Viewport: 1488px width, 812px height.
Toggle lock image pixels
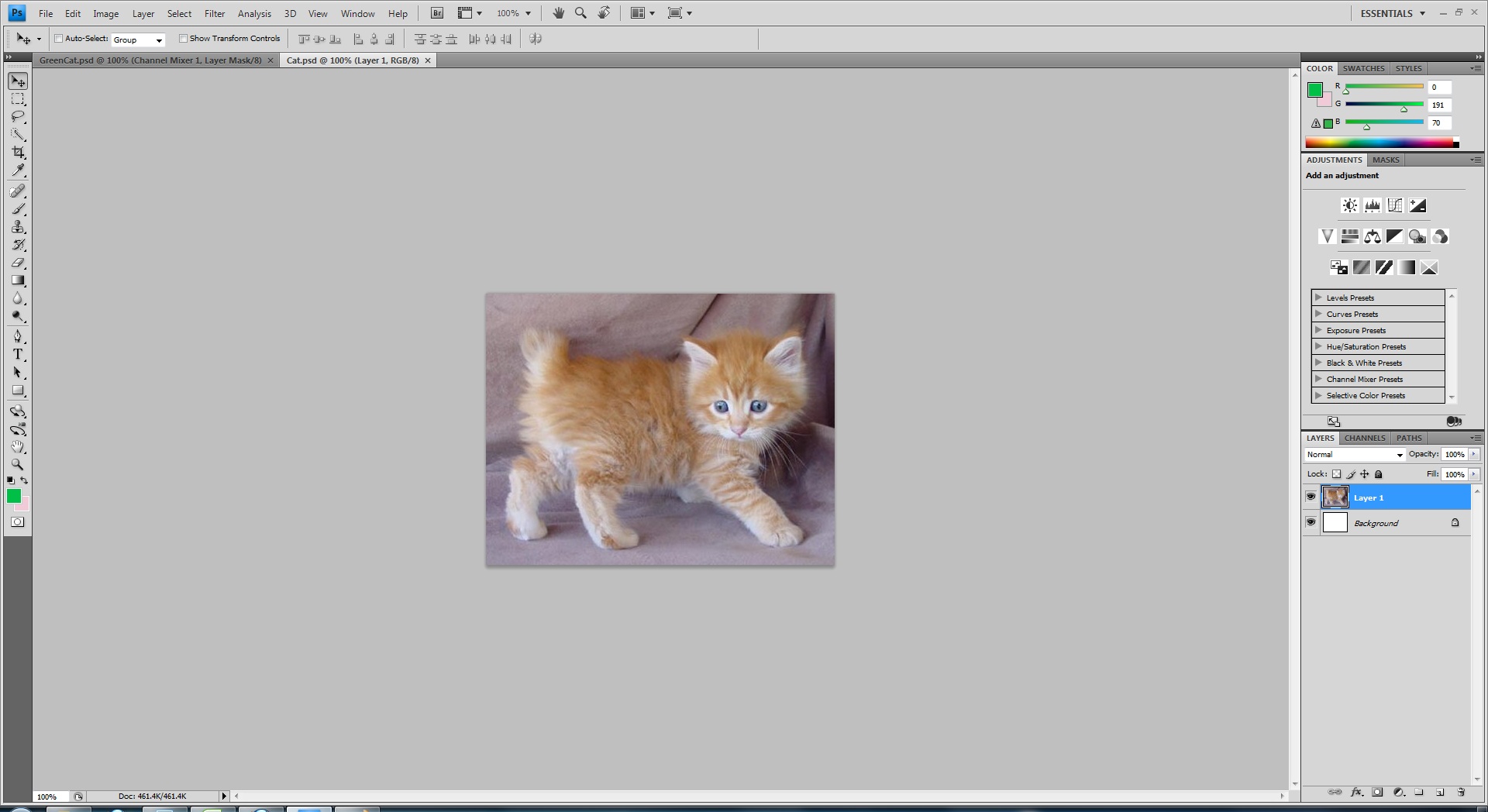tap(1351, 474)
